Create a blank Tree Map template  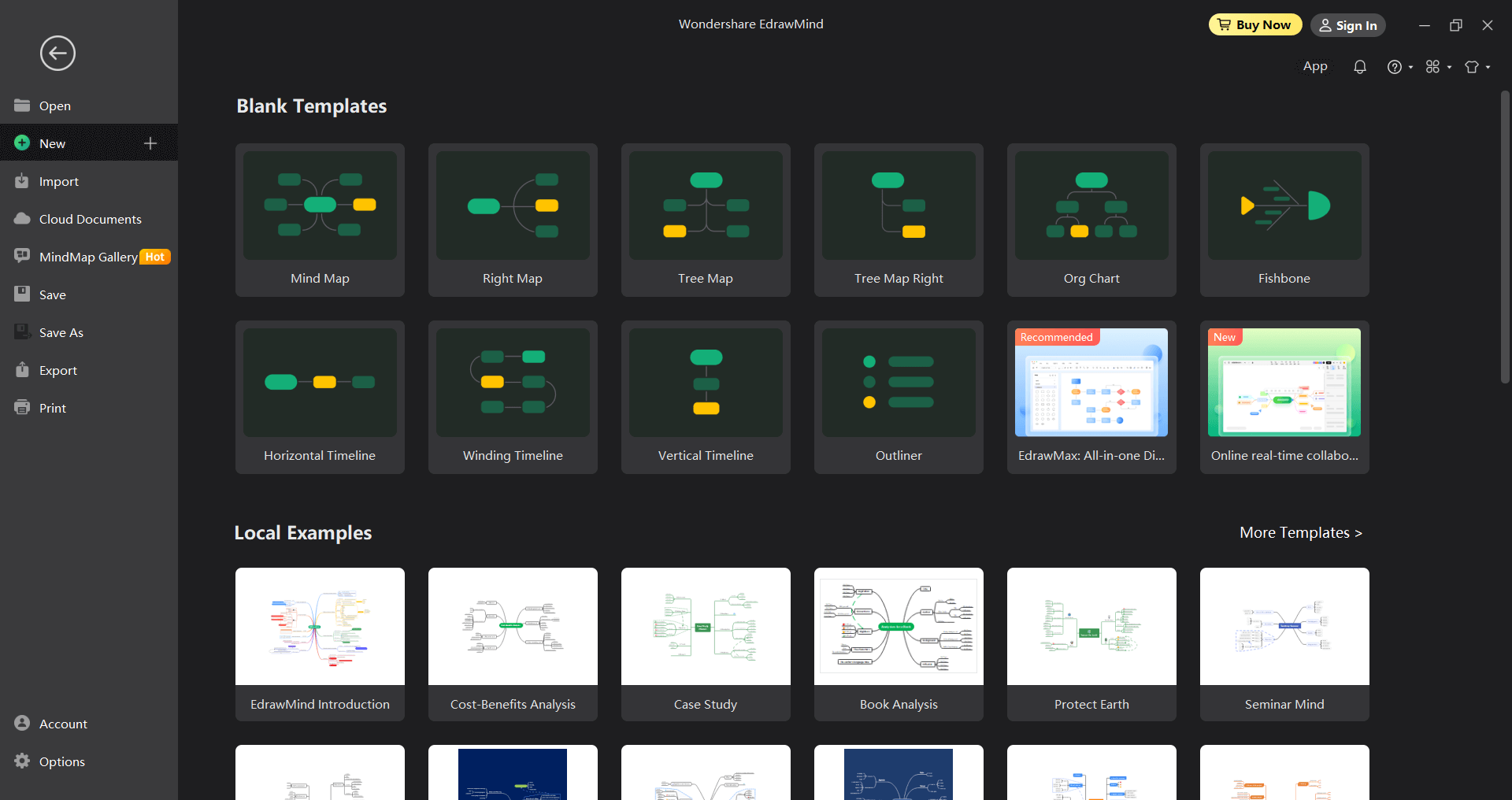(706, 220)
